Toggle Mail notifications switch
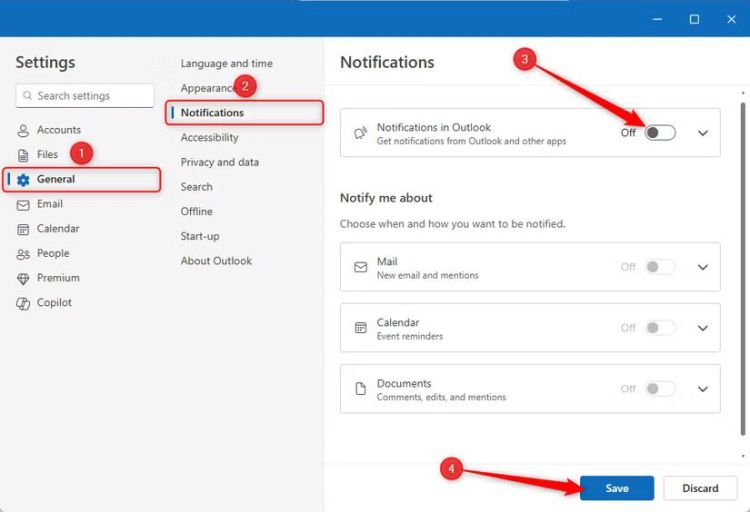Screen dimensions: 750x512 pos(659,267)
